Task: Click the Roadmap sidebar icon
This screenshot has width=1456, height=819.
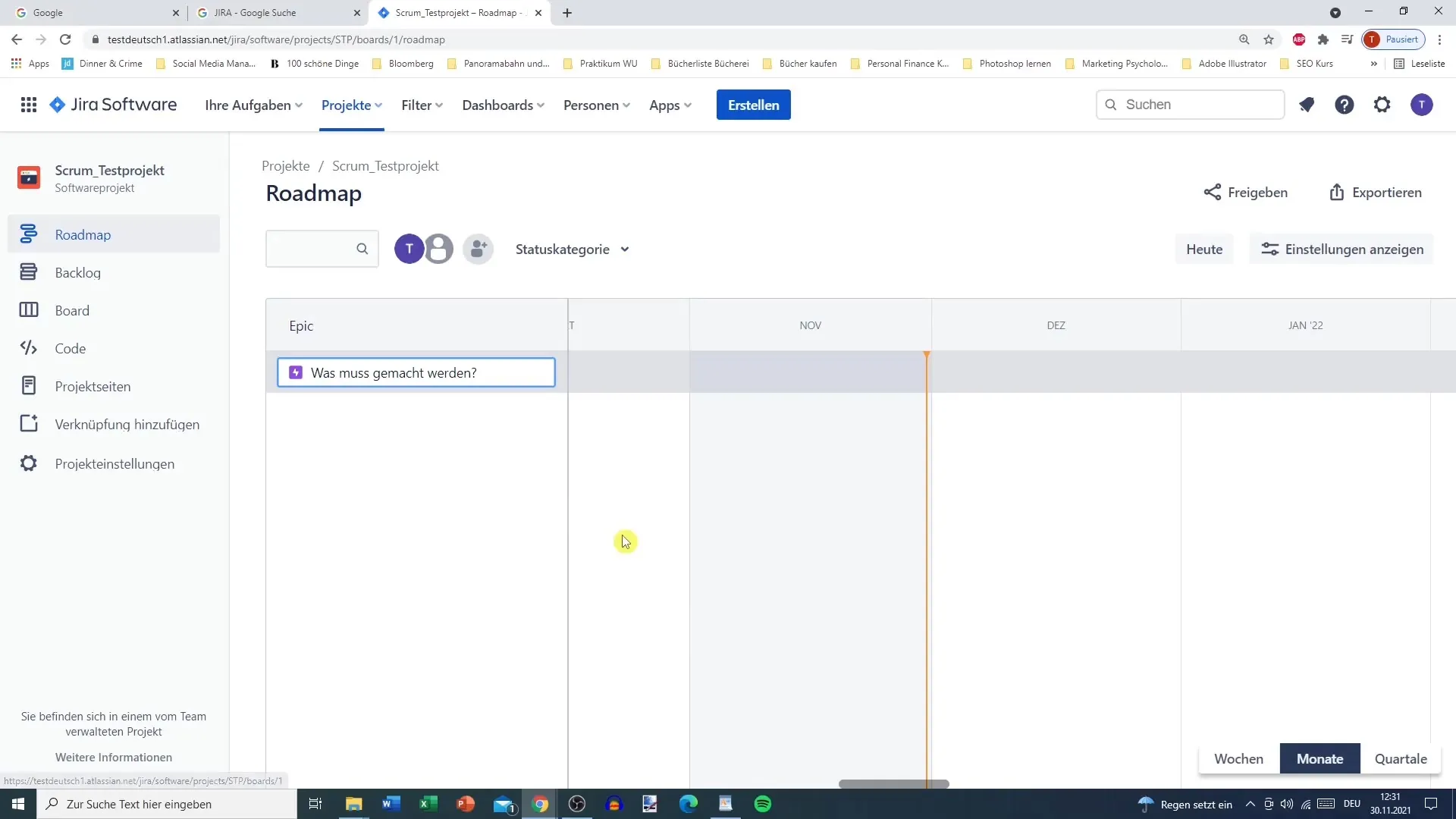Action: 27,234
